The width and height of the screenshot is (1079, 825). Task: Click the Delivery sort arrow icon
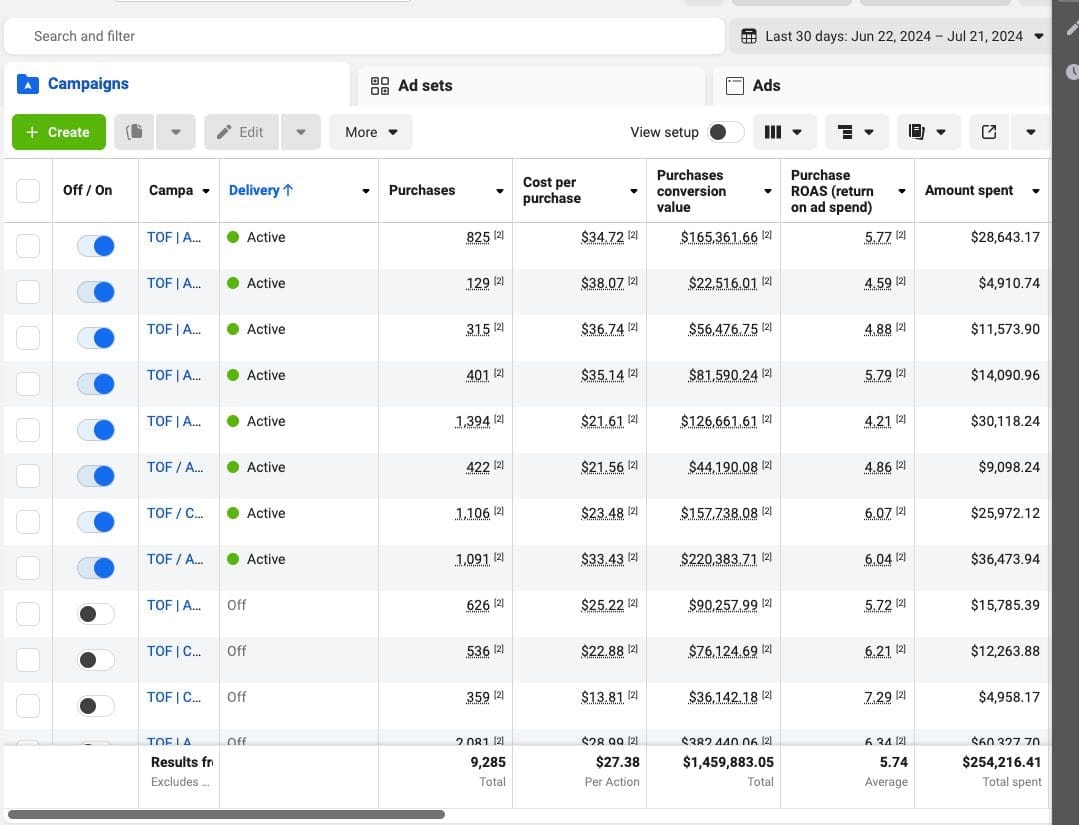pos(288,190)
